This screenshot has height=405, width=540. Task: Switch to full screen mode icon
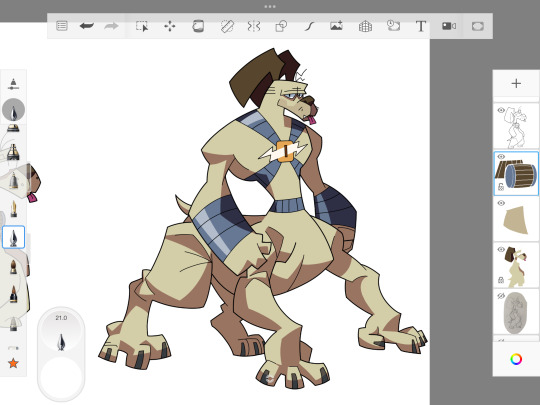pos(478,26)
